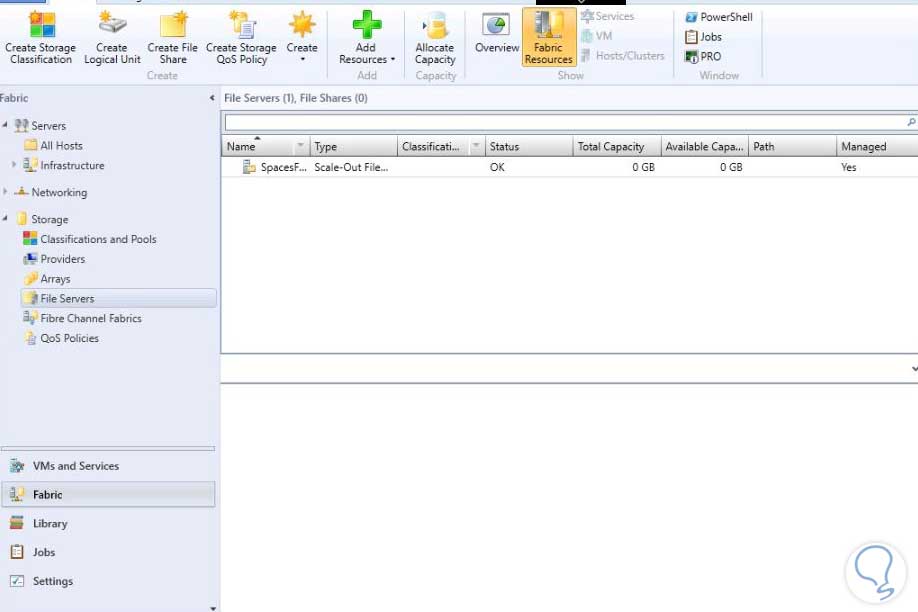Sort by the Managed column header
Viewport: 918px width, 612px height.
point(877,146)
